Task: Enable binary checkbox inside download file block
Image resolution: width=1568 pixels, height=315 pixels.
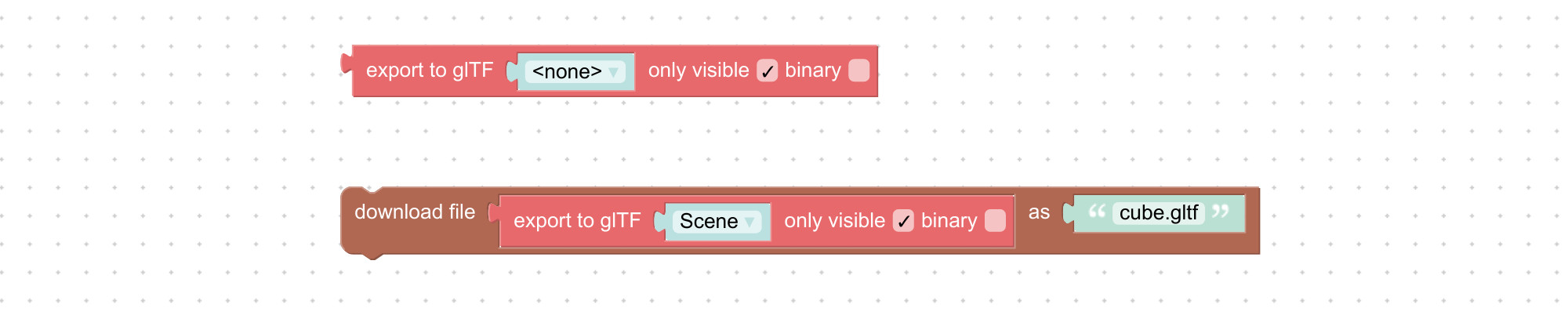Action: click(x=995, y=221)
